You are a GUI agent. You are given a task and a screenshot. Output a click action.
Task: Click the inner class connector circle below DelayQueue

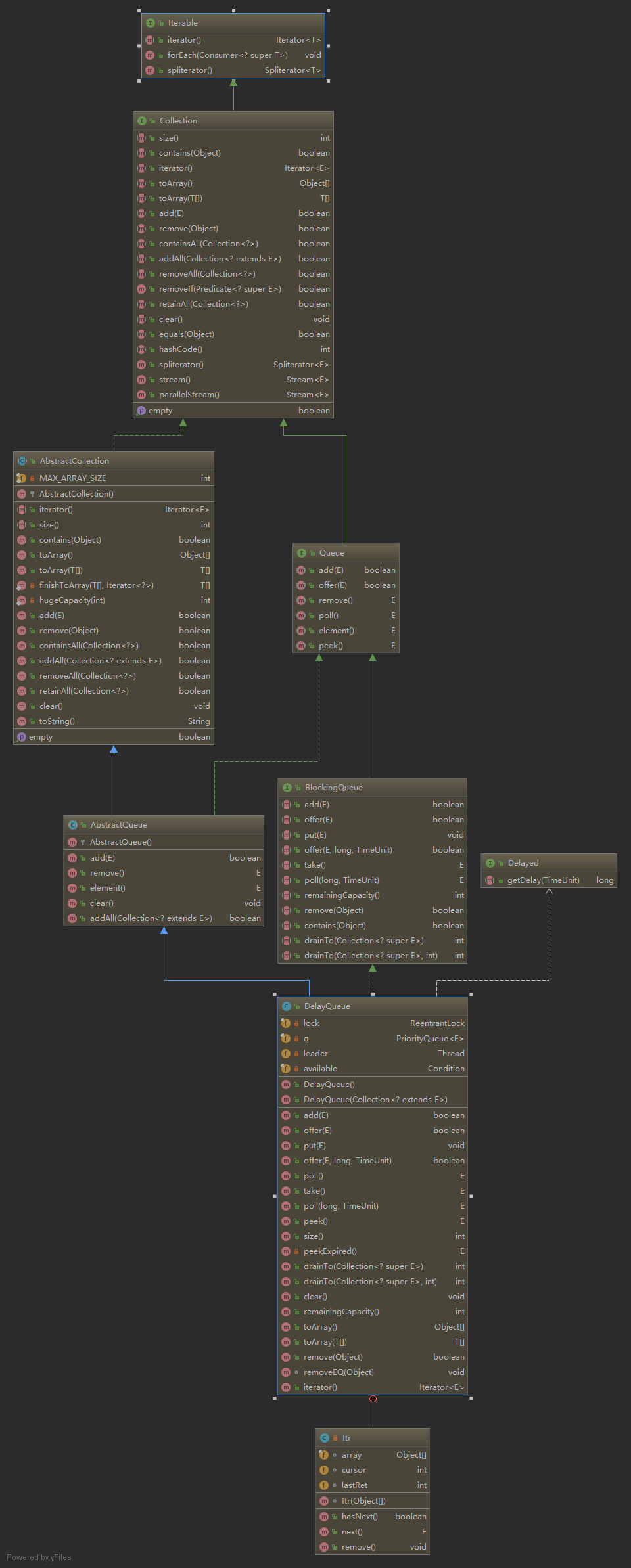click(373, 1399)
